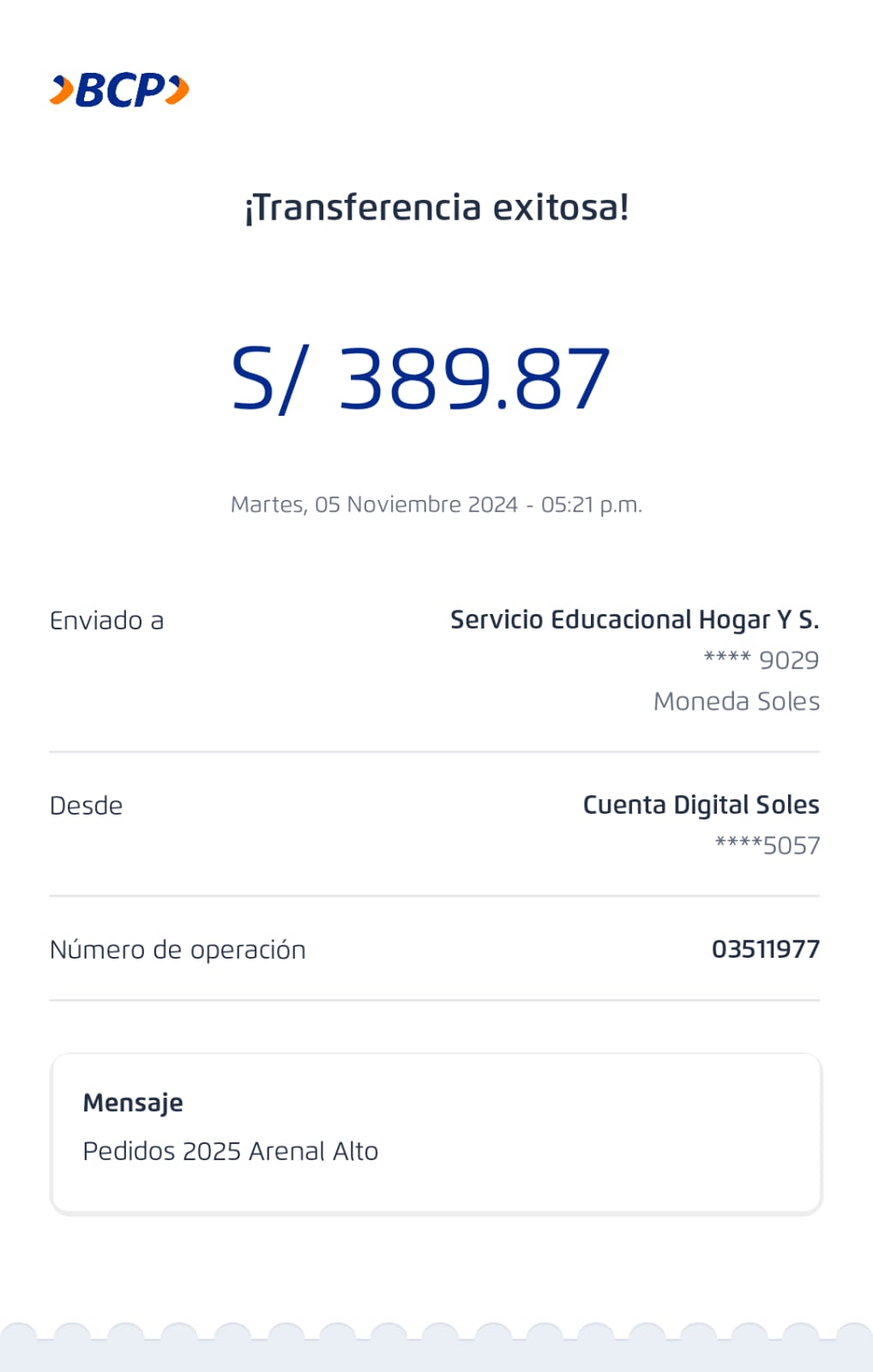Click the S/ currency symbol

[x=266, y=379]
